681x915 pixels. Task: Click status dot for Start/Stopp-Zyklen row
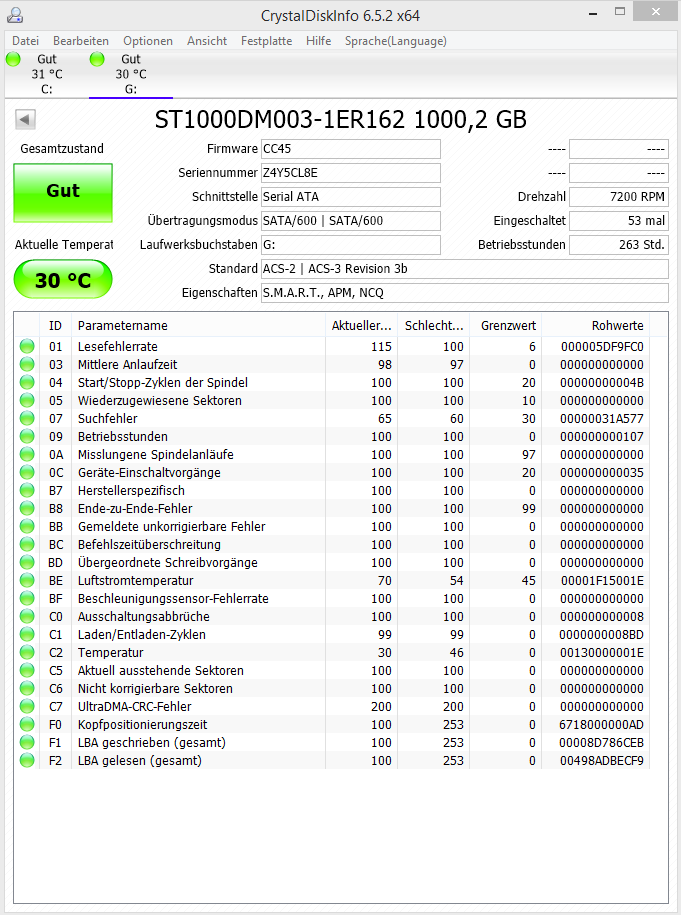point(27,382)
